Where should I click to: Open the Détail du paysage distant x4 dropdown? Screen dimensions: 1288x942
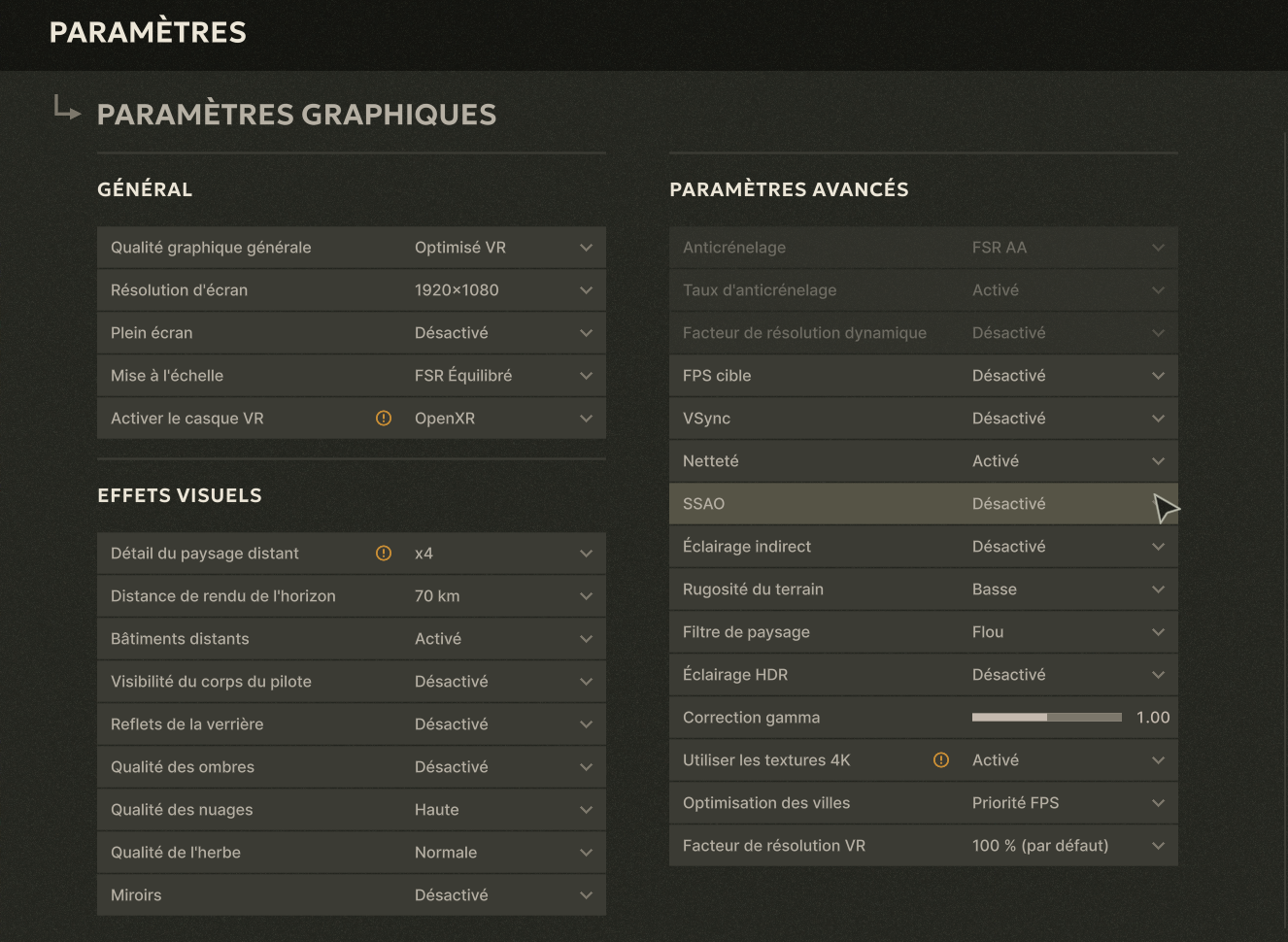(352, 554)
